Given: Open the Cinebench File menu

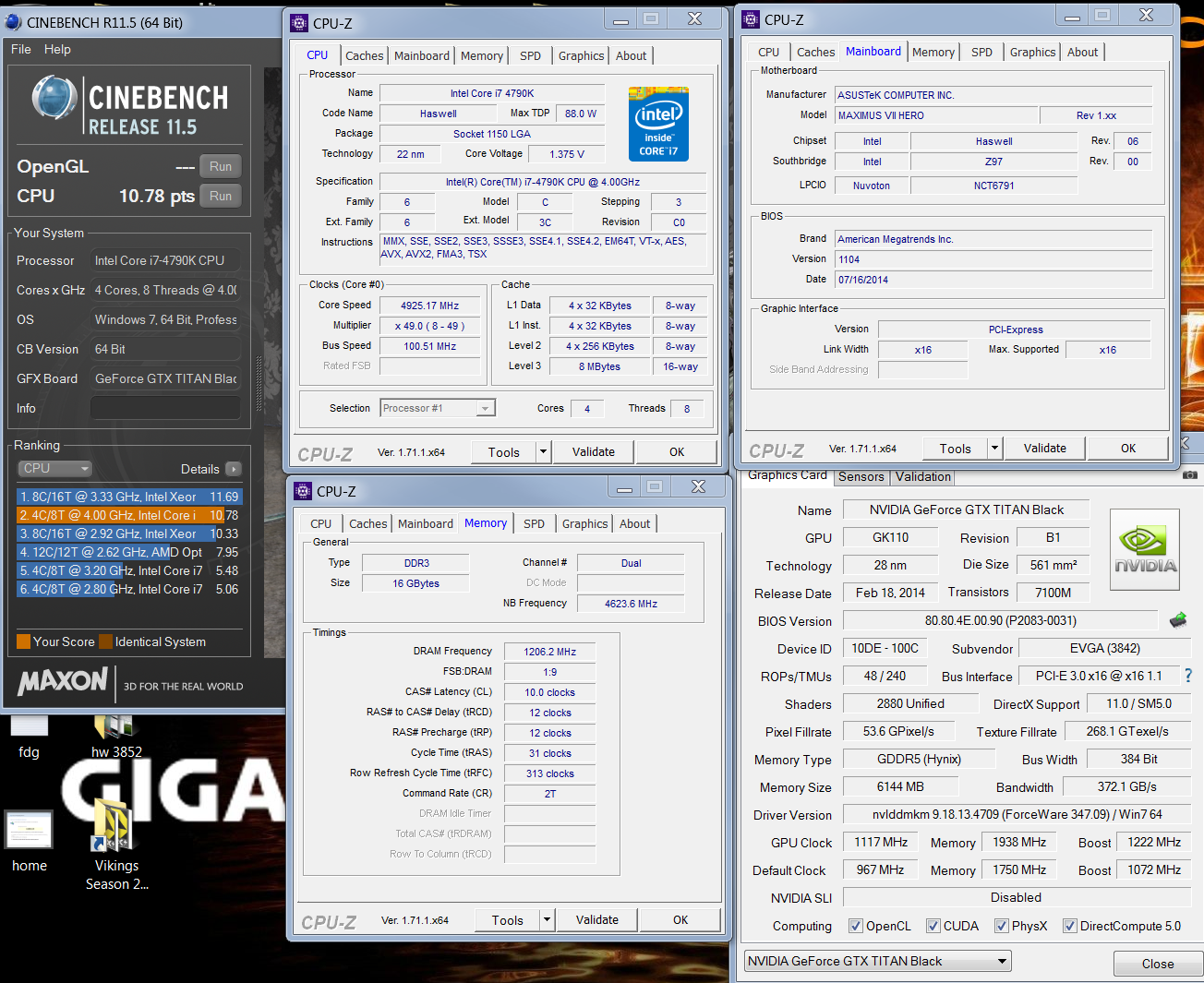Looking at the screenshot, I should tap(21, 49).
